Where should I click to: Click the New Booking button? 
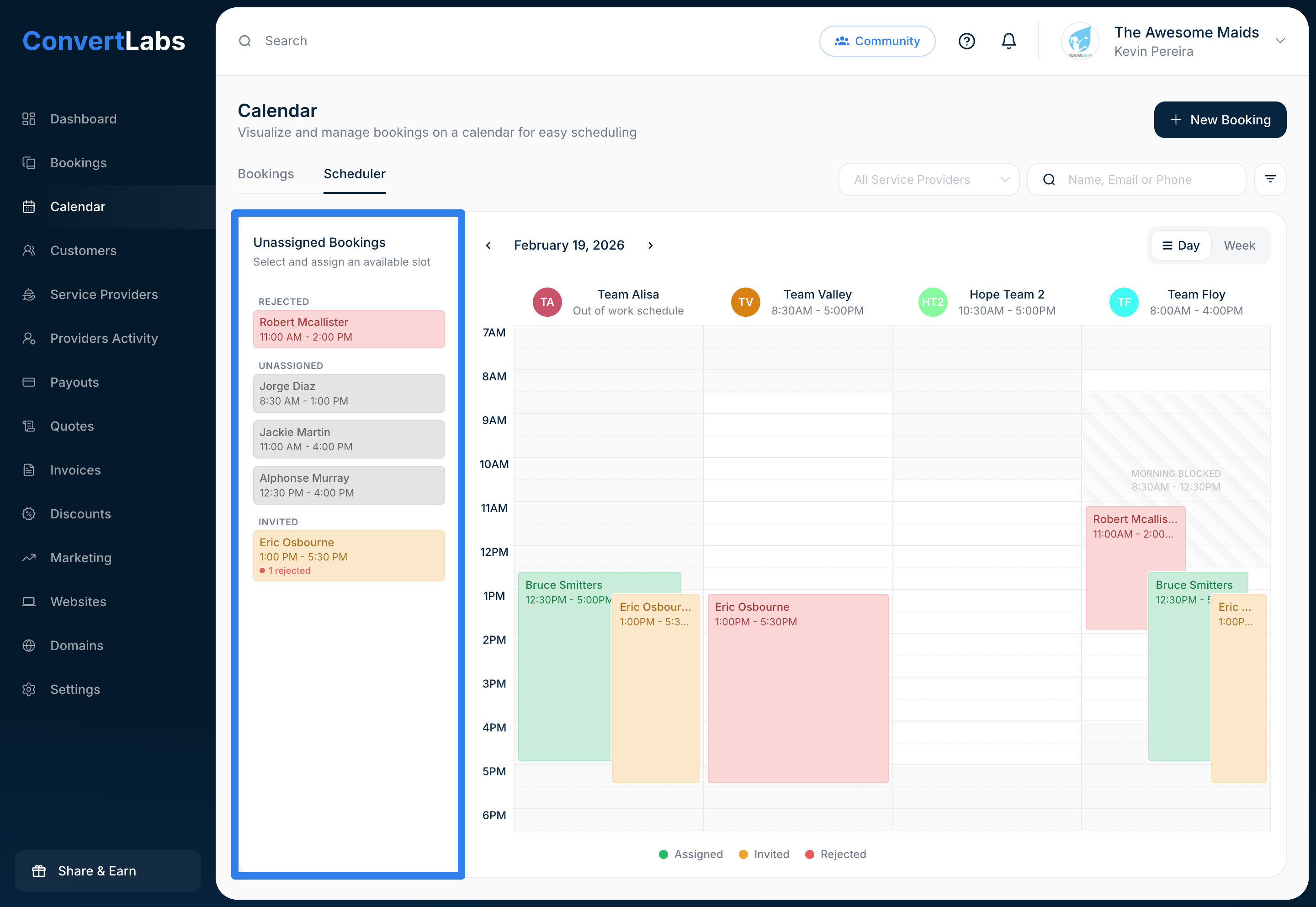(x=1220, y=120)
